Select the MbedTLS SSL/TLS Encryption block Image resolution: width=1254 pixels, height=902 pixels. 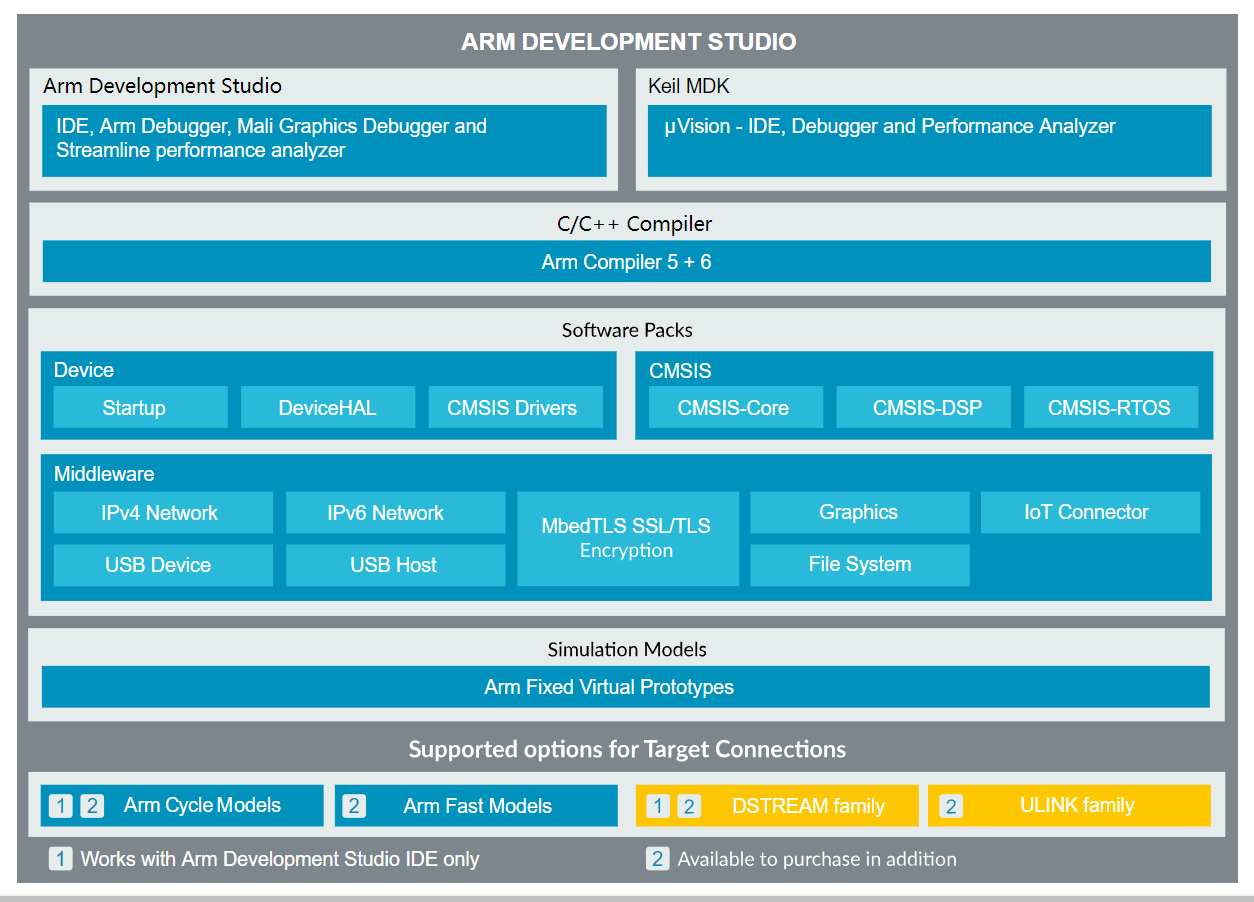pyautogui.click(x=627, y=538)
